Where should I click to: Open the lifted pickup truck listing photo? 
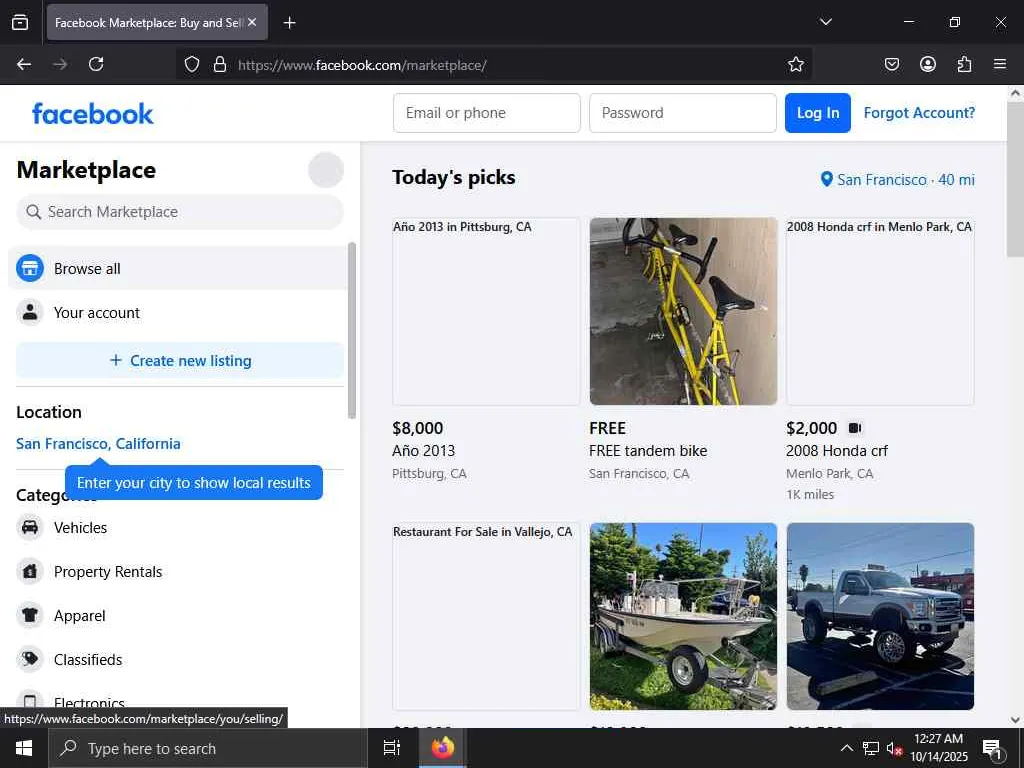tap(880, 616)
